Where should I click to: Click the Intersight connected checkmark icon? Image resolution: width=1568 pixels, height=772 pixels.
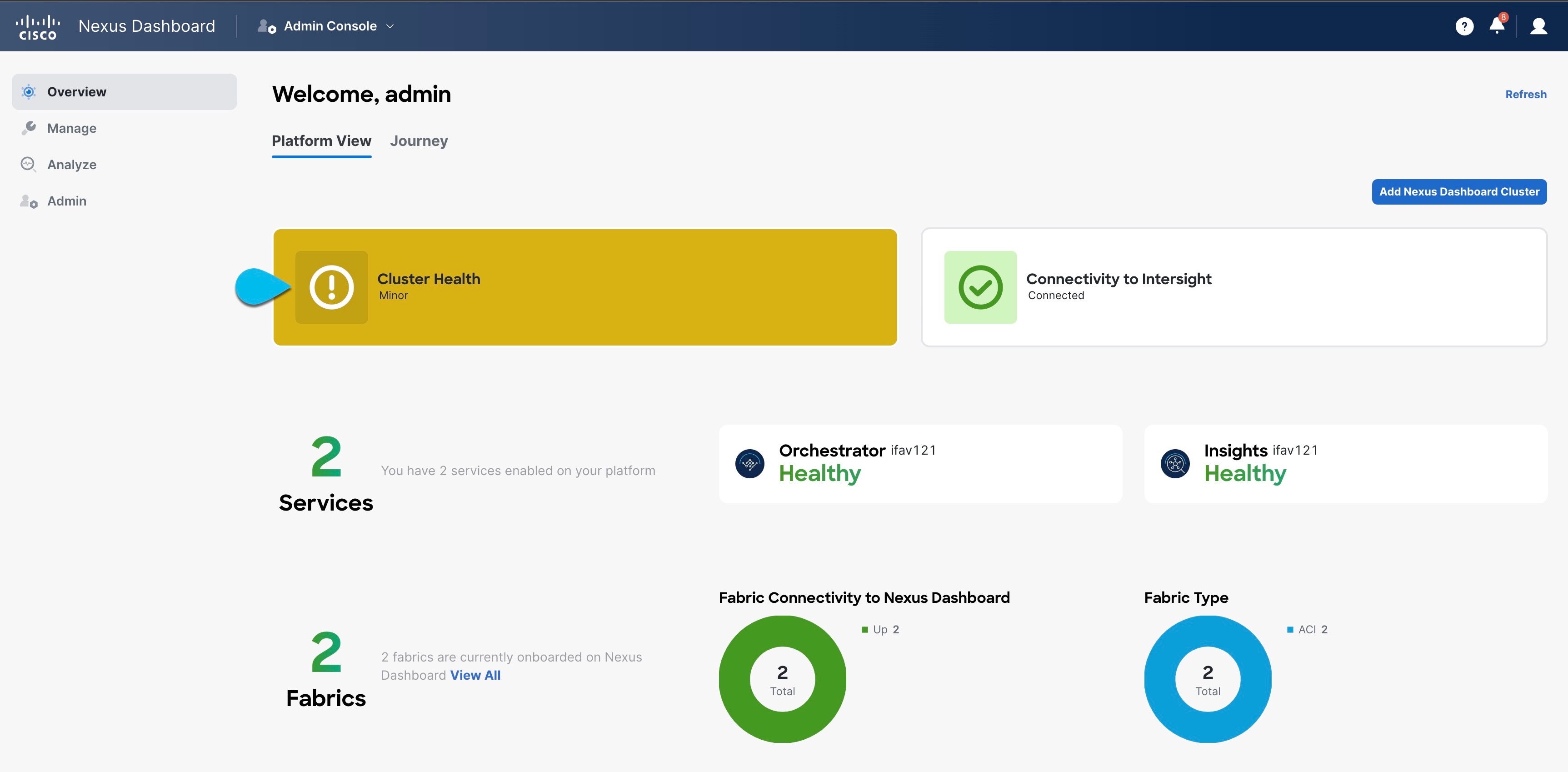[980, 287]
